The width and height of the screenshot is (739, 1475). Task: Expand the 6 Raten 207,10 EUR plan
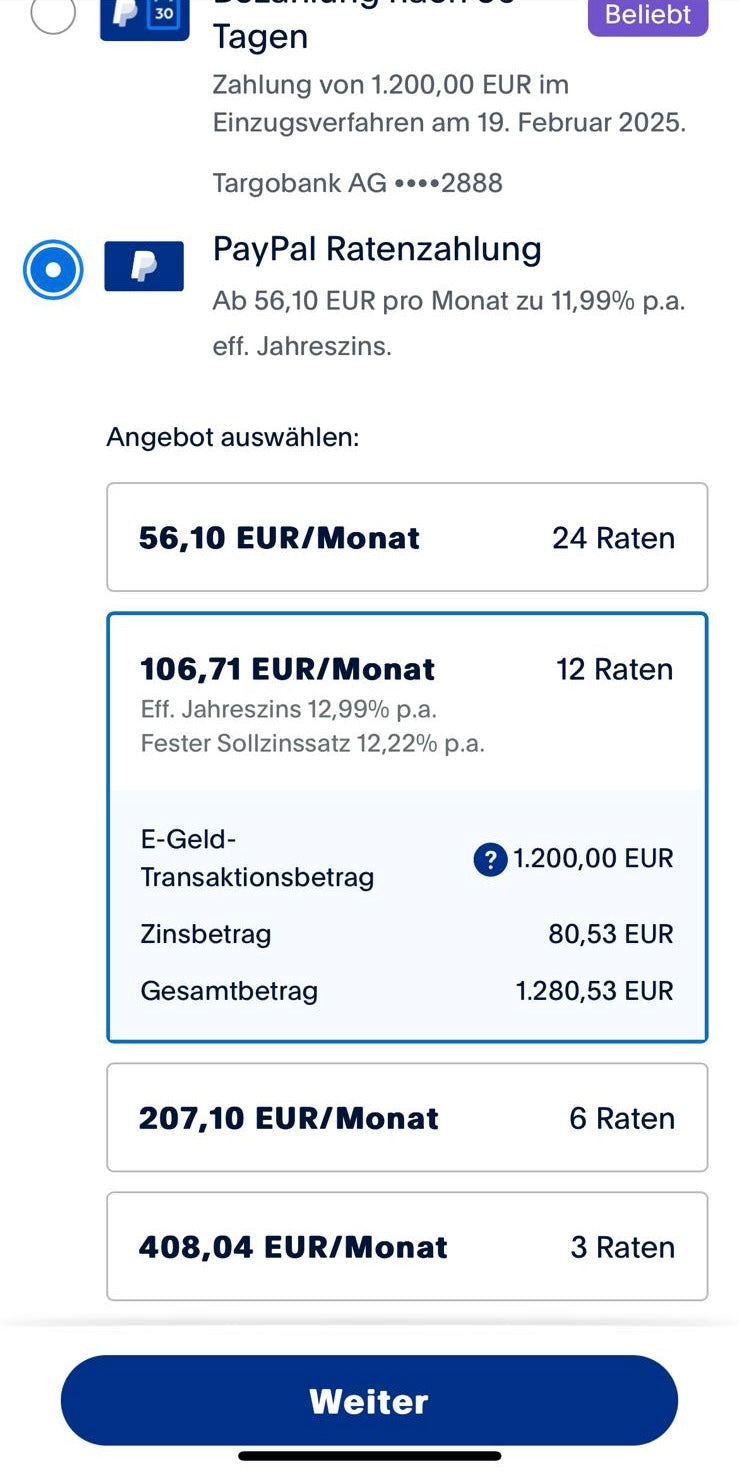(x=407, y=1118)
